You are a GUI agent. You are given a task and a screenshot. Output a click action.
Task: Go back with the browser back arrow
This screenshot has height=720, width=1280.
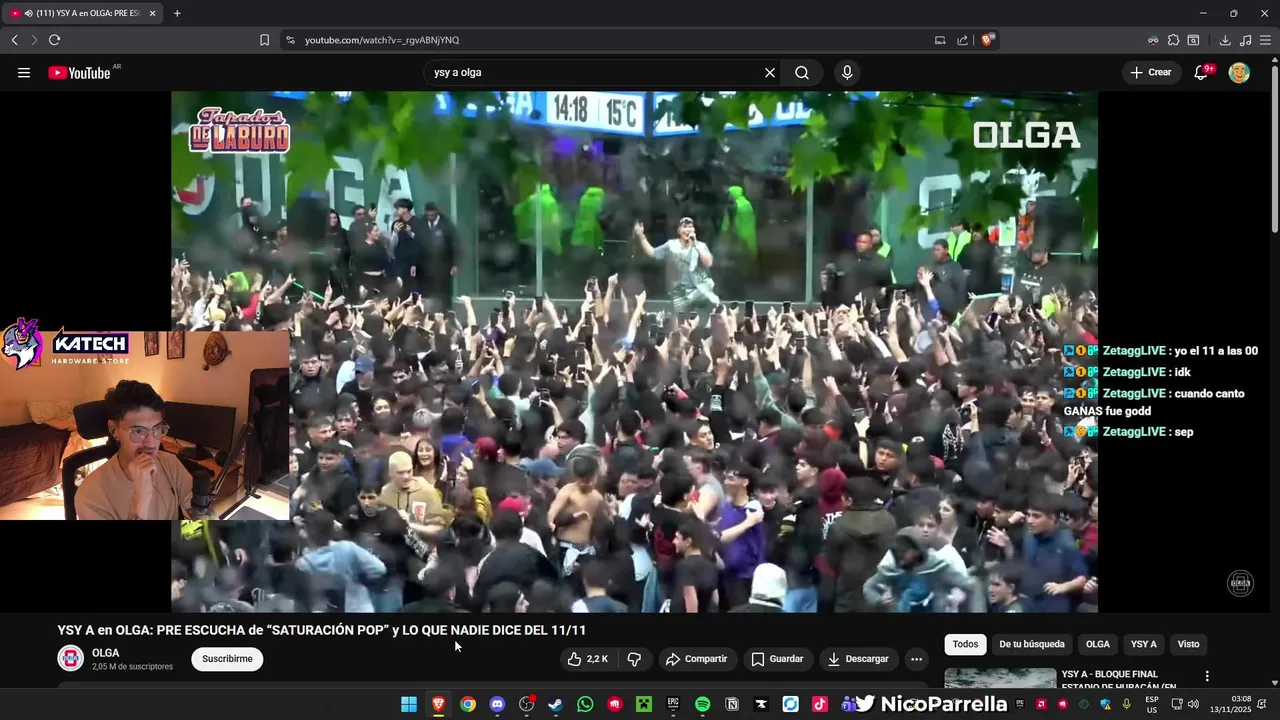15,40
